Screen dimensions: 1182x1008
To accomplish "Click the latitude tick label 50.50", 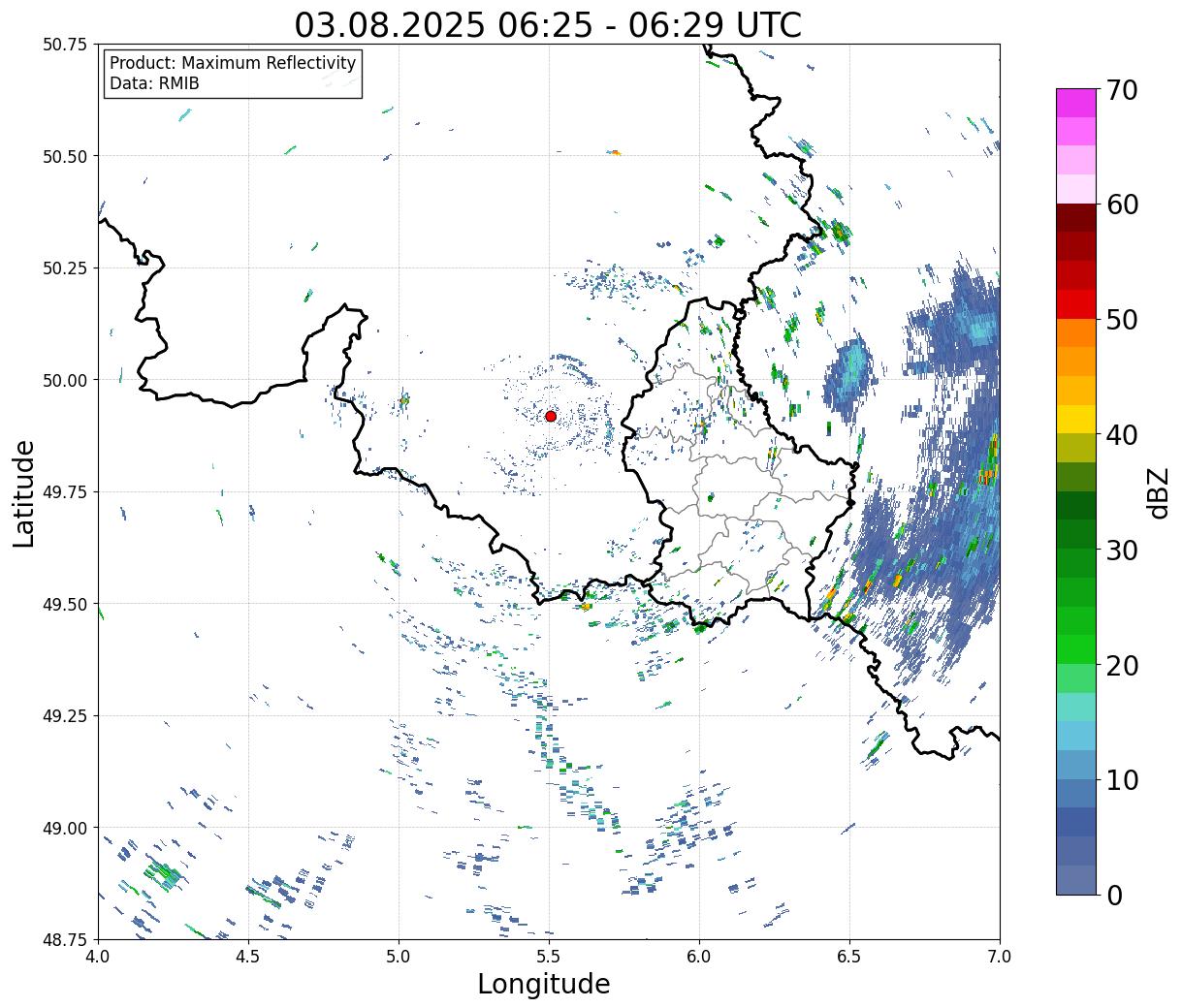I will tap(65, 156).
